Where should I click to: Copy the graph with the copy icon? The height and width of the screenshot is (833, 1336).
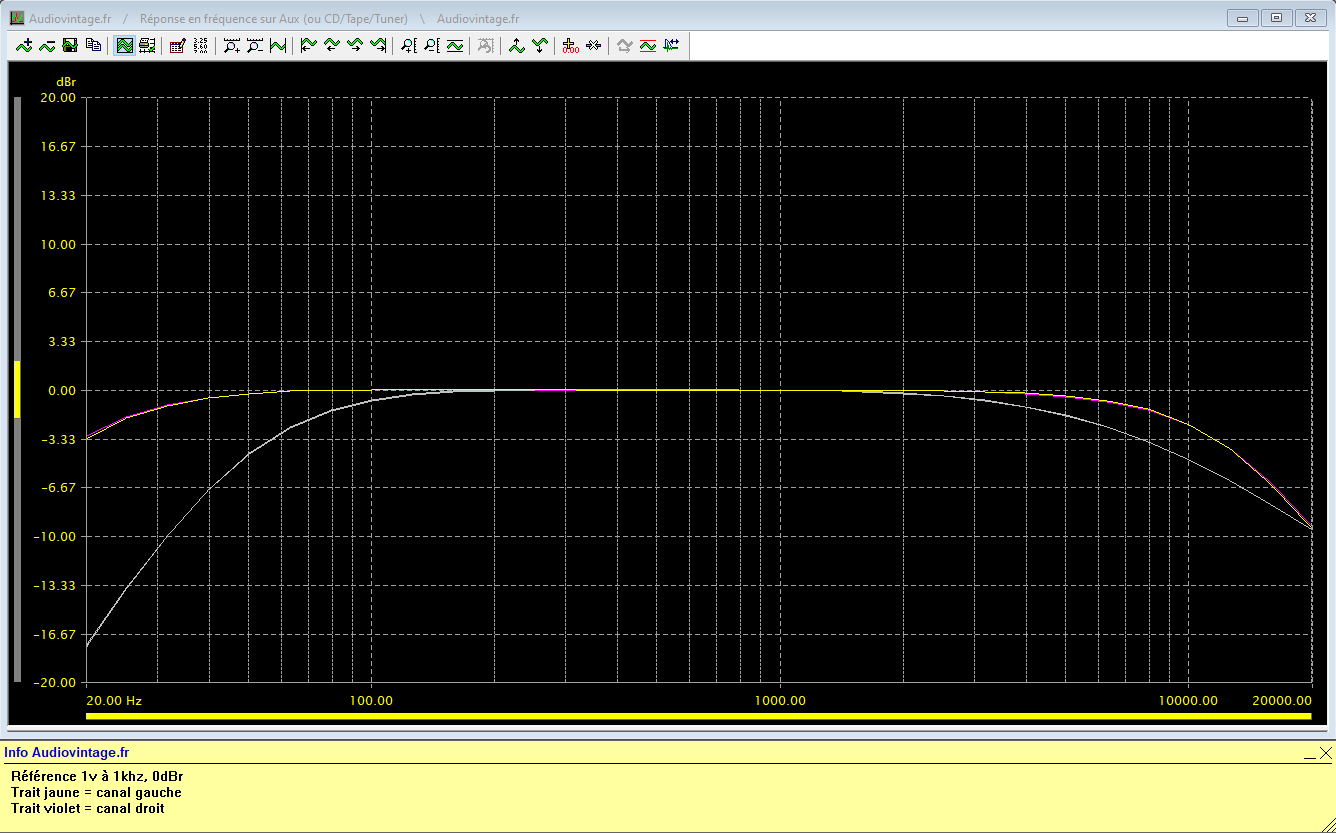coord(93,45)
